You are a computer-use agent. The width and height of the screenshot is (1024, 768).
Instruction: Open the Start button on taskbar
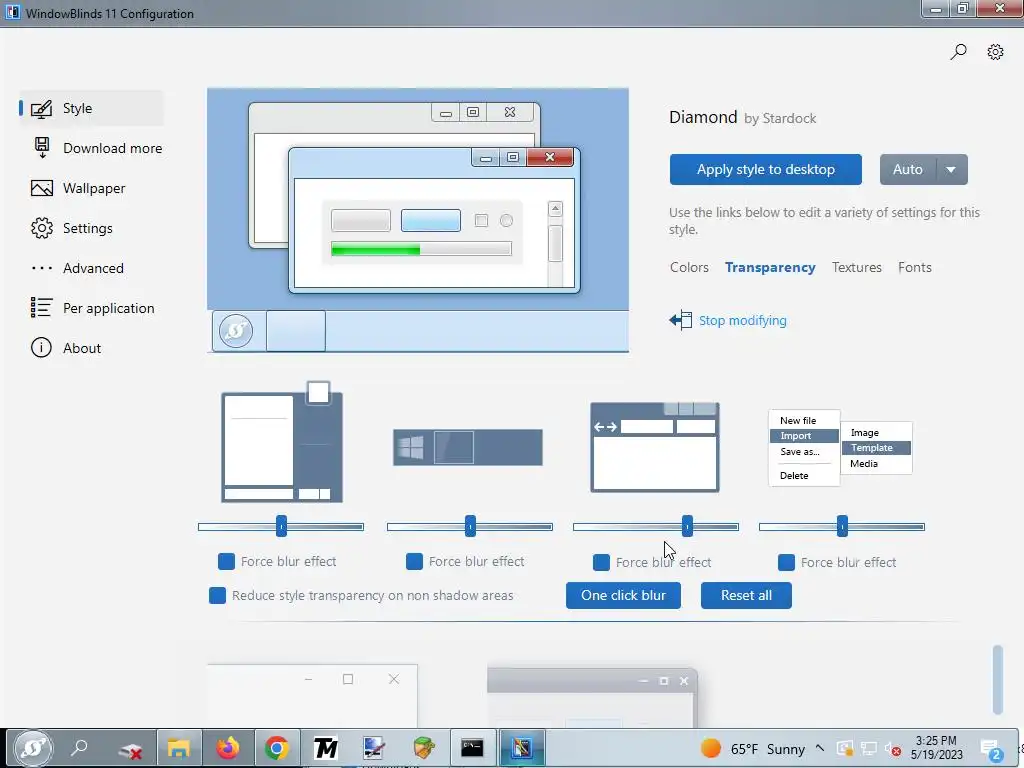click(33, 748)
